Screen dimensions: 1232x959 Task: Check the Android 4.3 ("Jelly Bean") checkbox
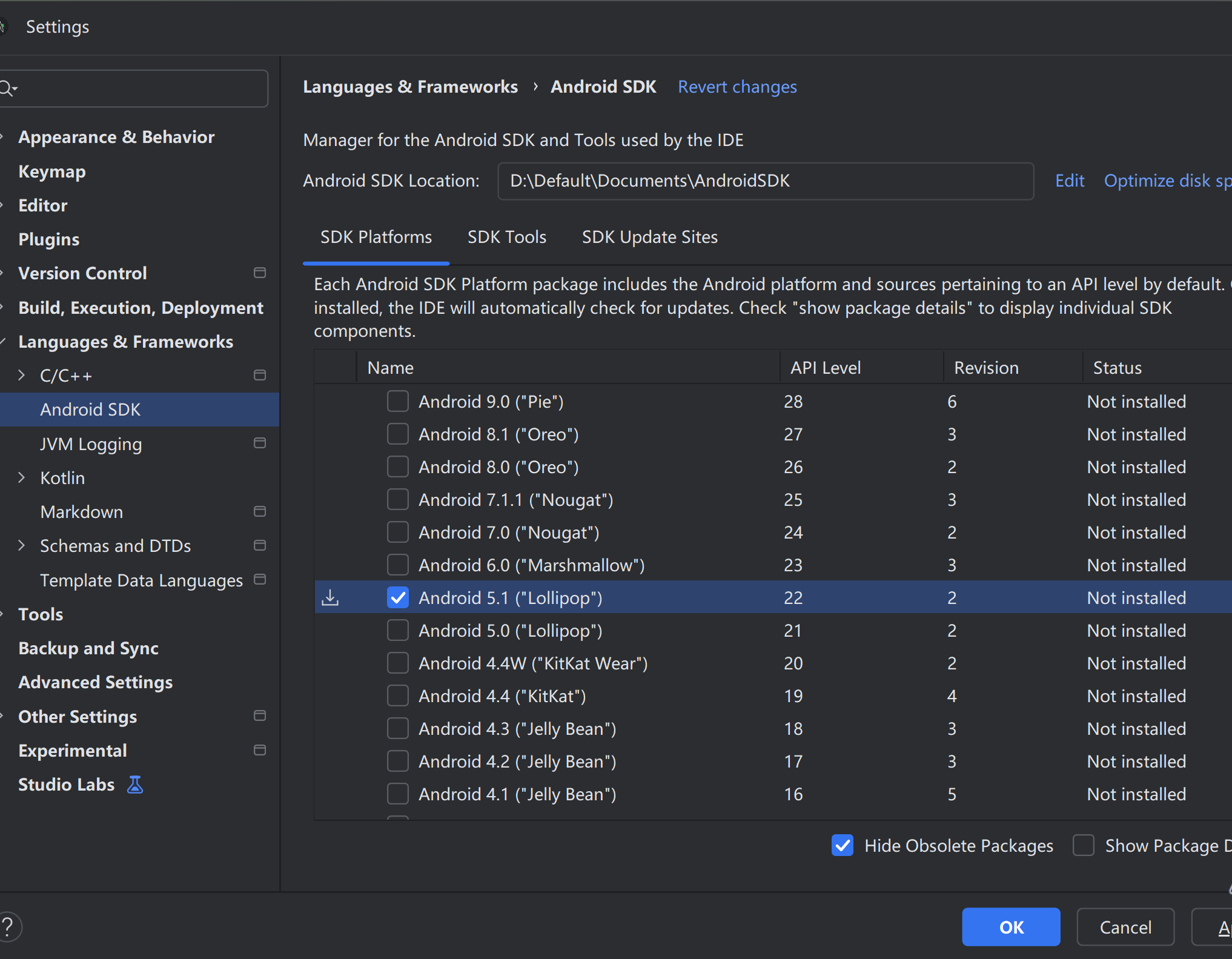coord(398,728)
